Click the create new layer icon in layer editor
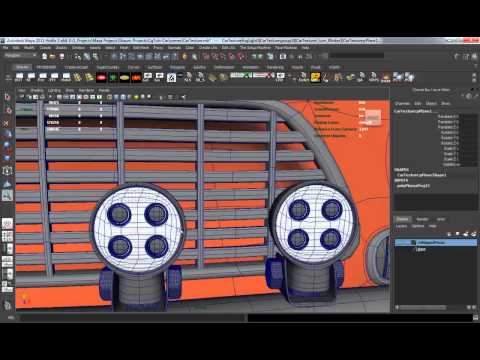480x360 pixels. (466, 234)
